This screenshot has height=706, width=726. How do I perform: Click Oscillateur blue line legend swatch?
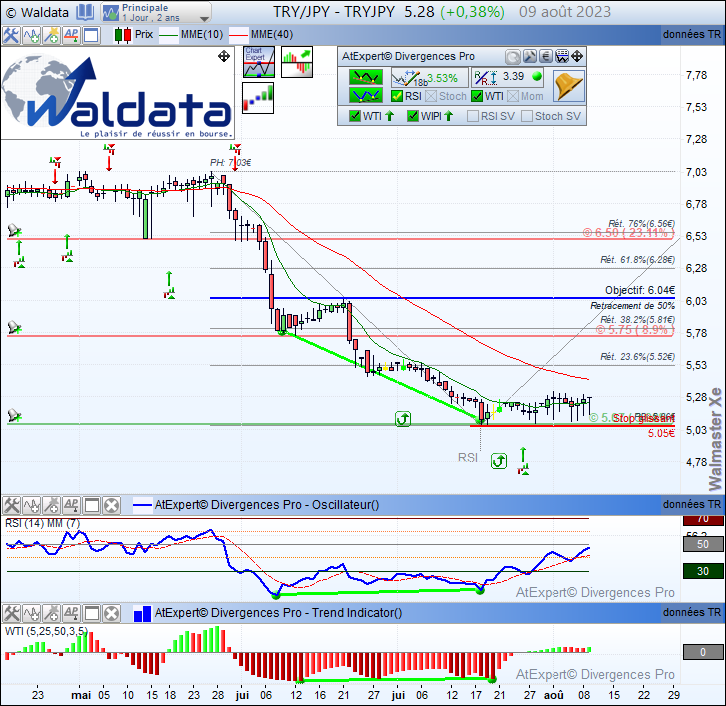[x=142, y=505]
